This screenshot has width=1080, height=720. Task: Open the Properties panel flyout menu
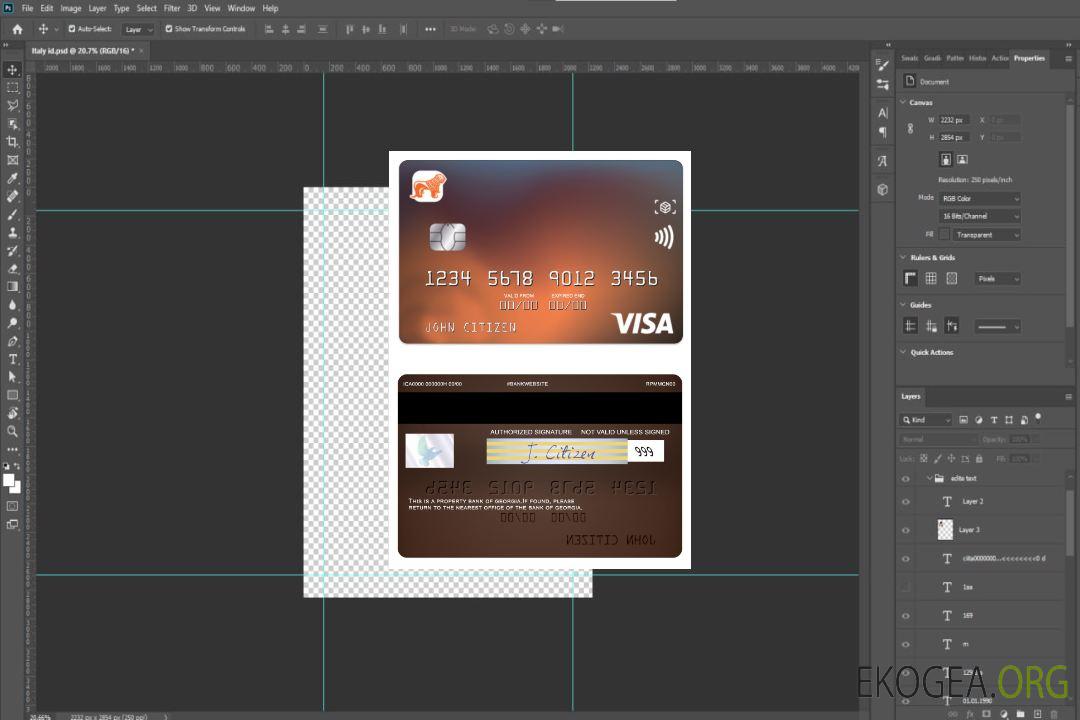[1068, 59]
